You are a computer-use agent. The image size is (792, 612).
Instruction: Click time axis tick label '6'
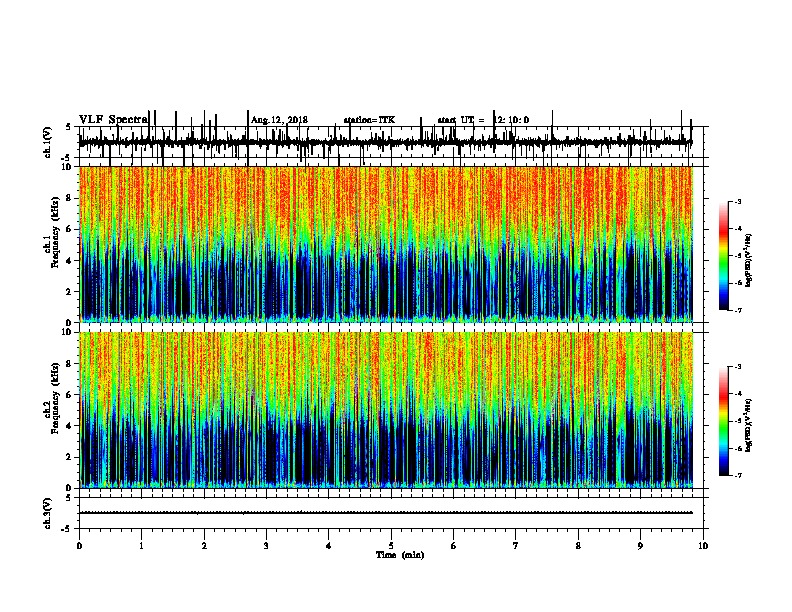[454, 545]
